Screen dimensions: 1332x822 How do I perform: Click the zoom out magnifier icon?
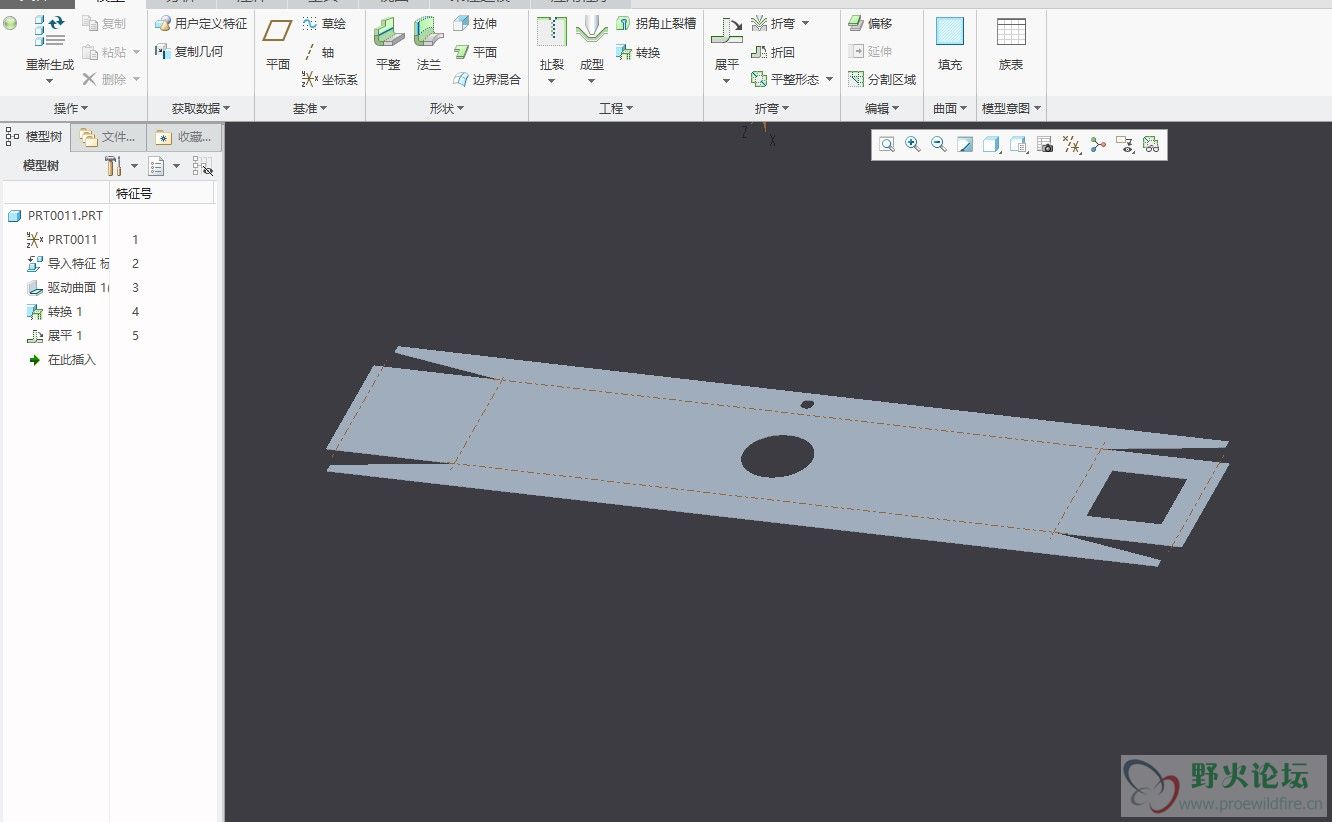tap(939, 145)
